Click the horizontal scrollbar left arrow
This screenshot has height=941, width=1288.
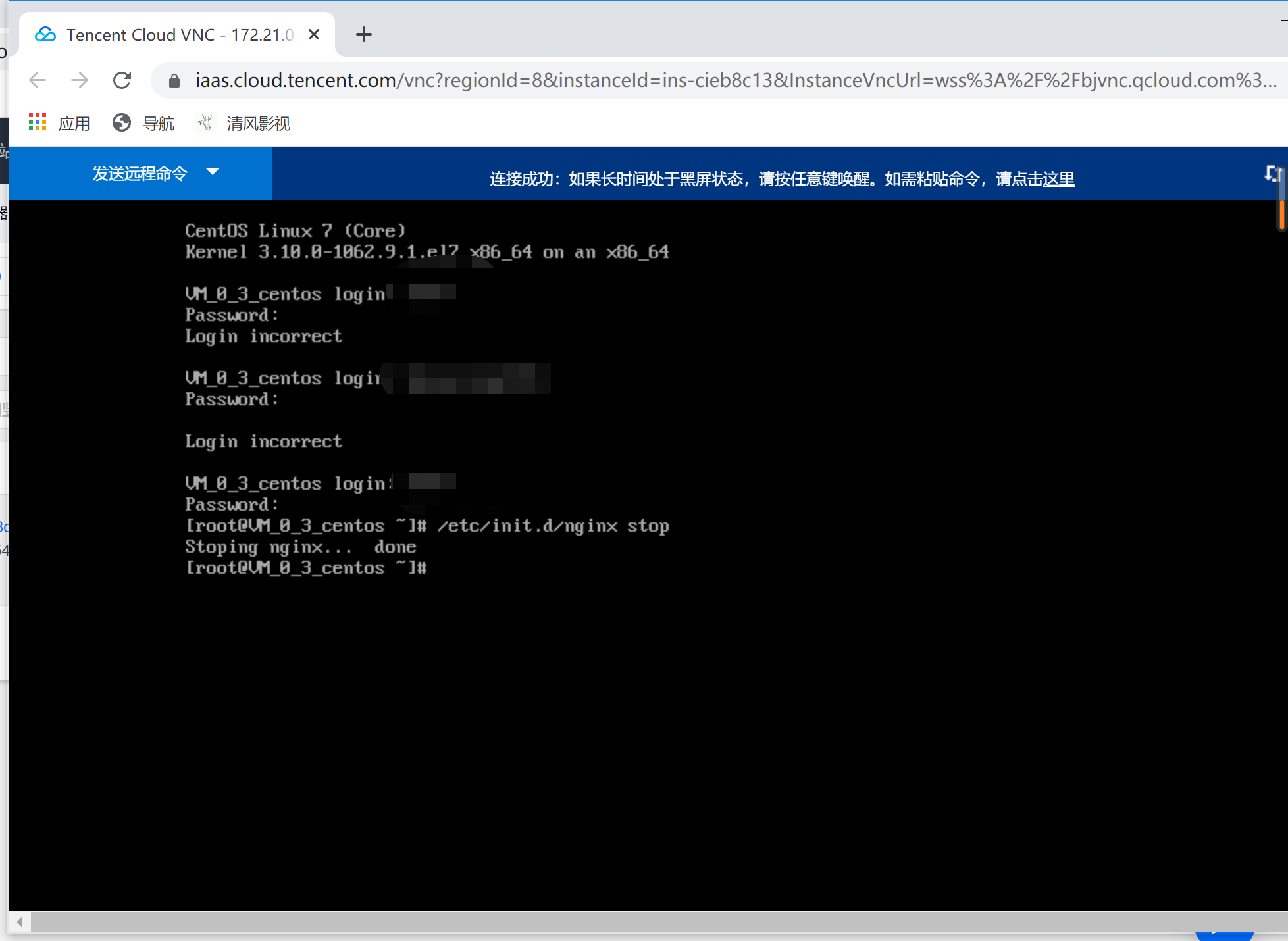pyautogui.click(x=20, y=921)
